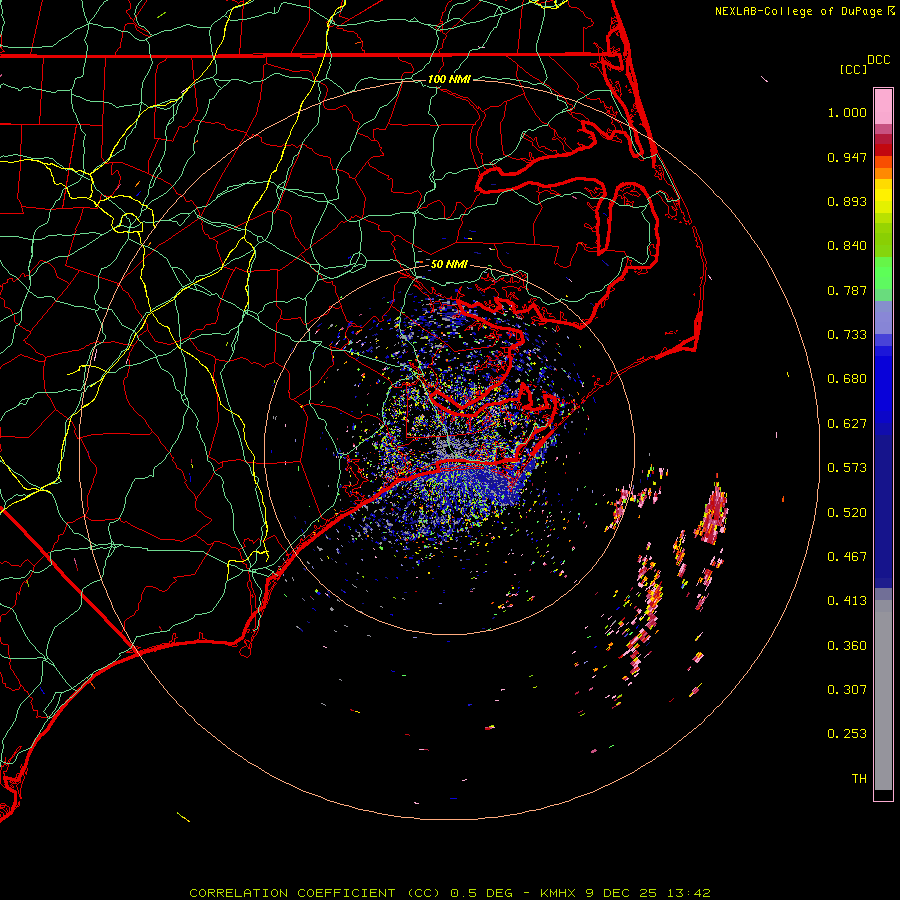Pick the bright green color bar segment
900x900 pixels.
coord(883,273)
